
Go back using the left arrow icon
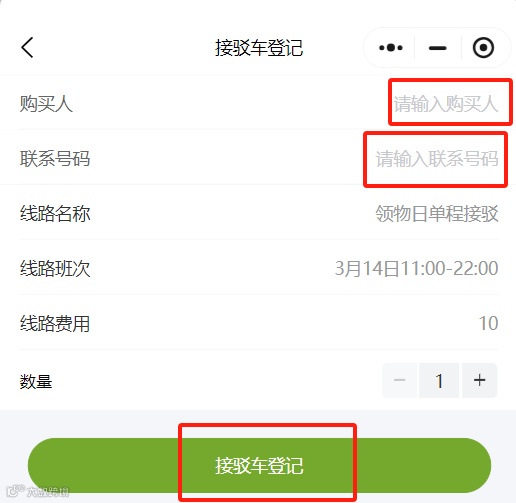27,48
